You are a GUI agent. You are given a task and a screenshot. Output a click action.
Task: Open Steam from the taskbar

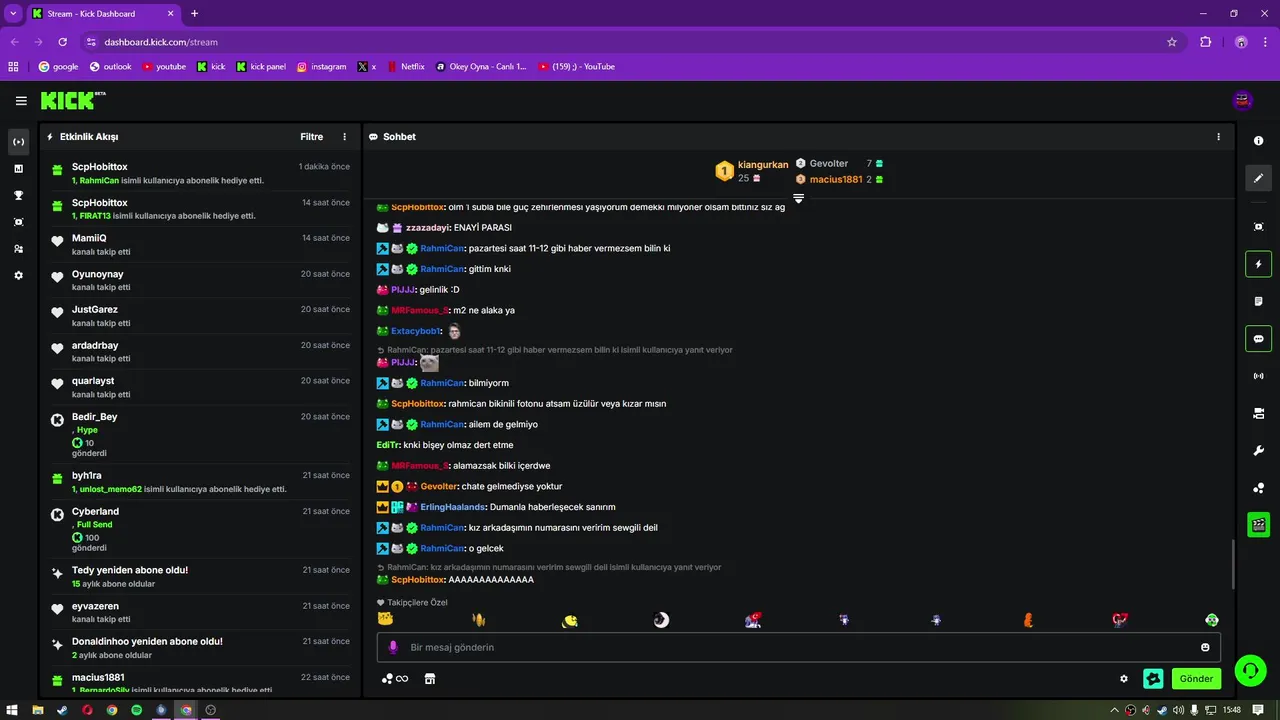point(62,710)
